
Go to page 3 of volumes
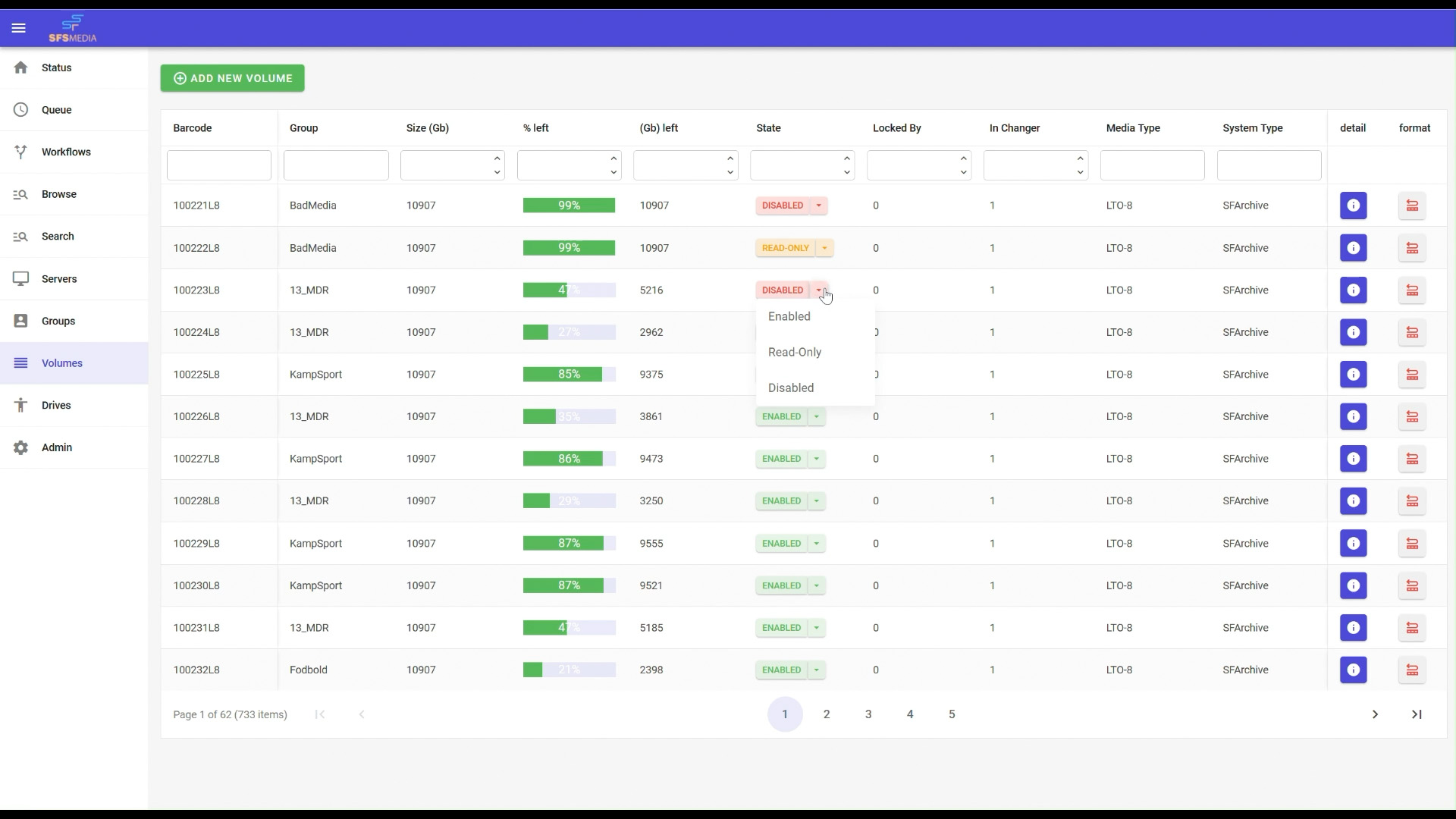(x=868, y=714)
